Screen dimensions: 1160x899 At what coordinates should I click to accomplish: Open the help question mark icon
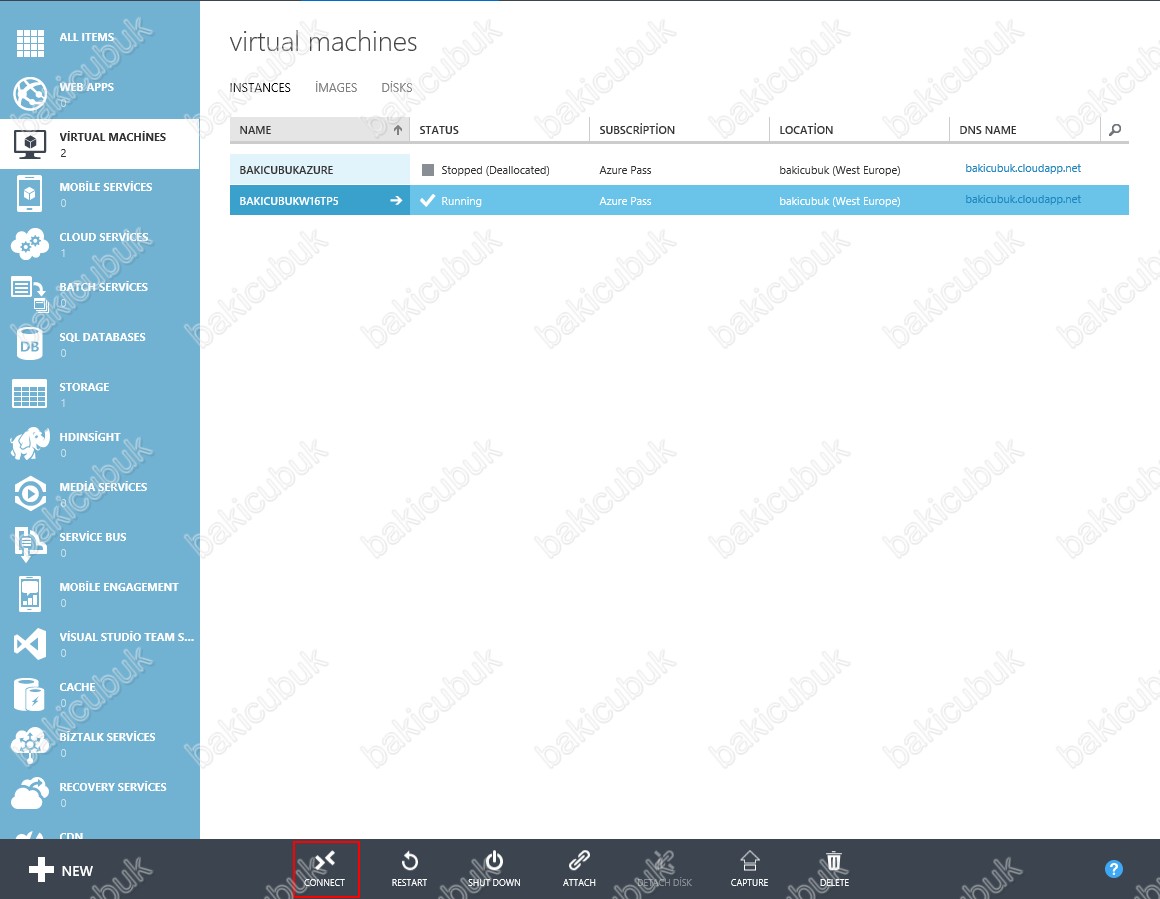pyautogui.click(x=1114, y=869)
